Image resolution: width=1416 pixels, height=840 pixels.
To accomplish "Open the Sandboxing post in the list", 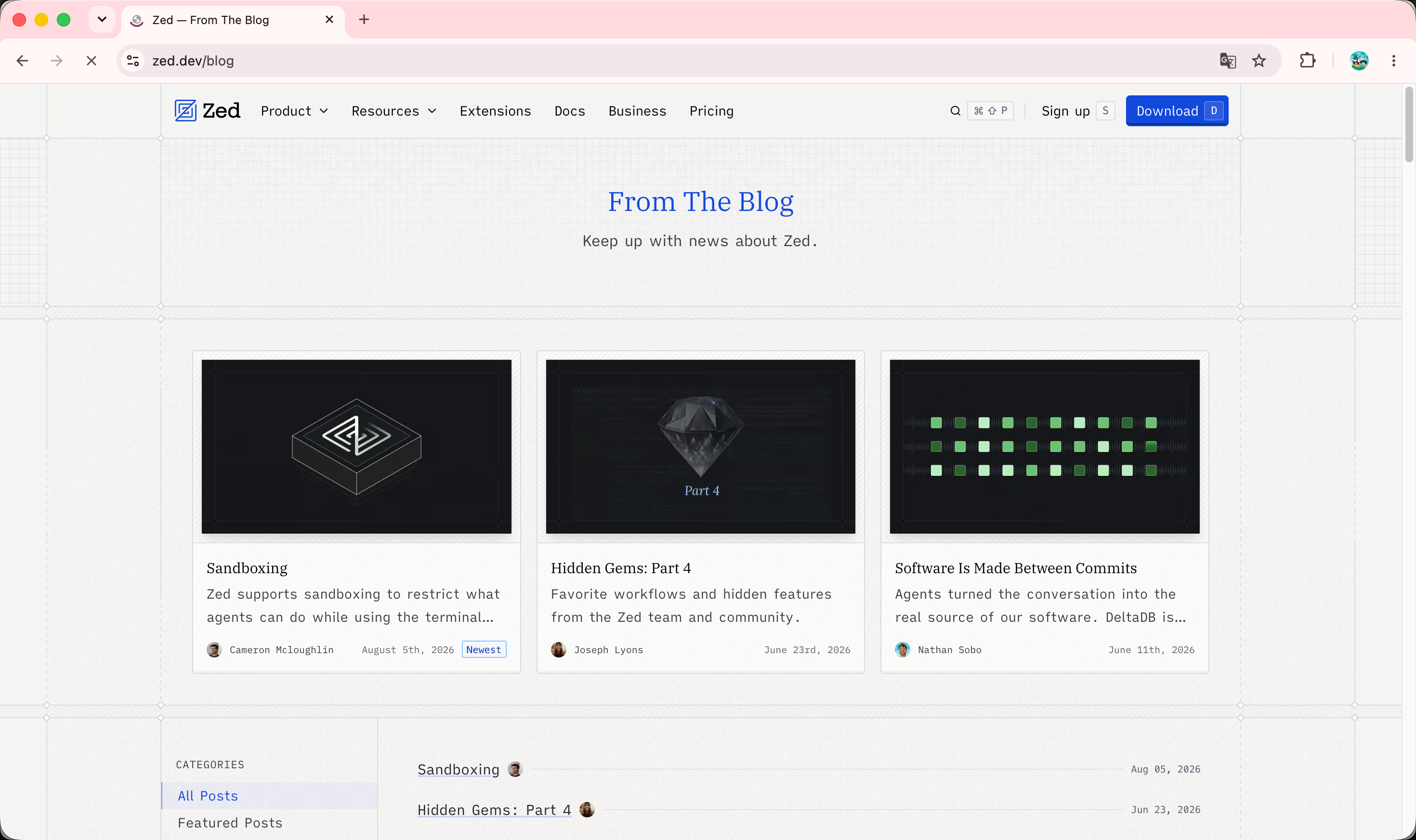I will 459,770.
